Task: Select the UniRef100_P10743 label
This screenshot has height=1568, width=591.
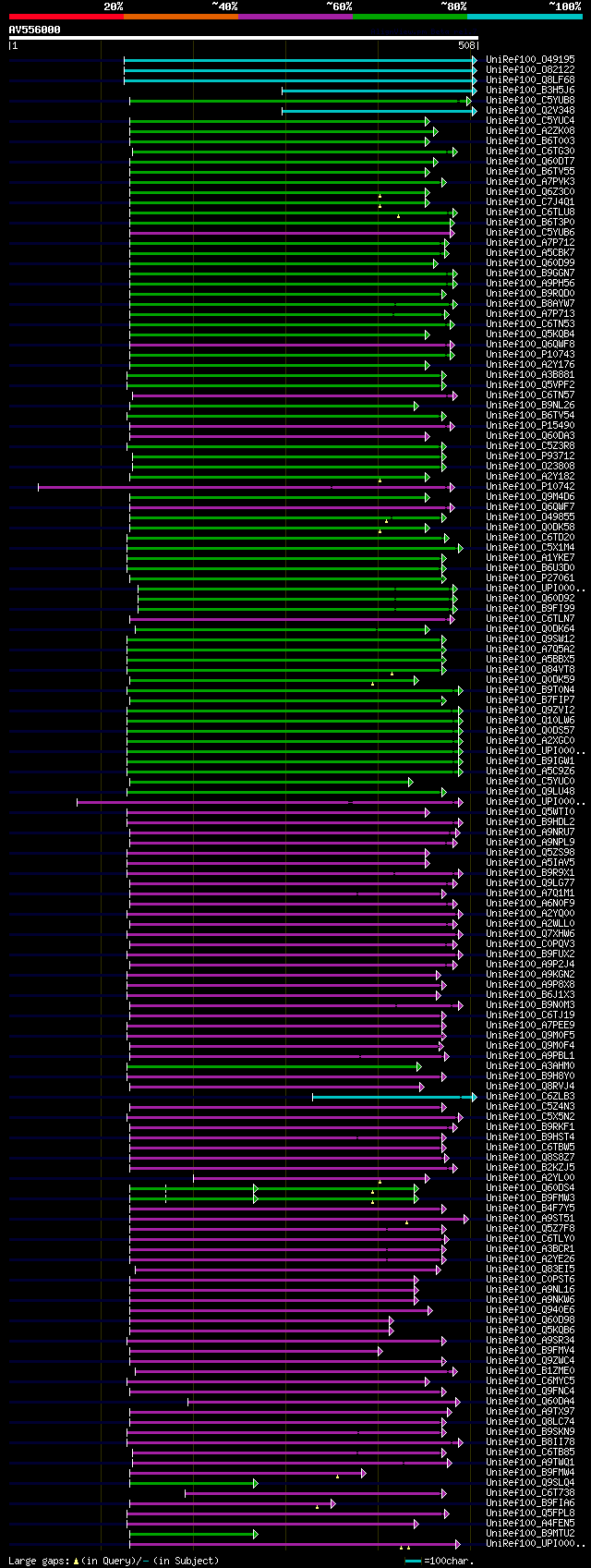Action: [x=530, y=355]
